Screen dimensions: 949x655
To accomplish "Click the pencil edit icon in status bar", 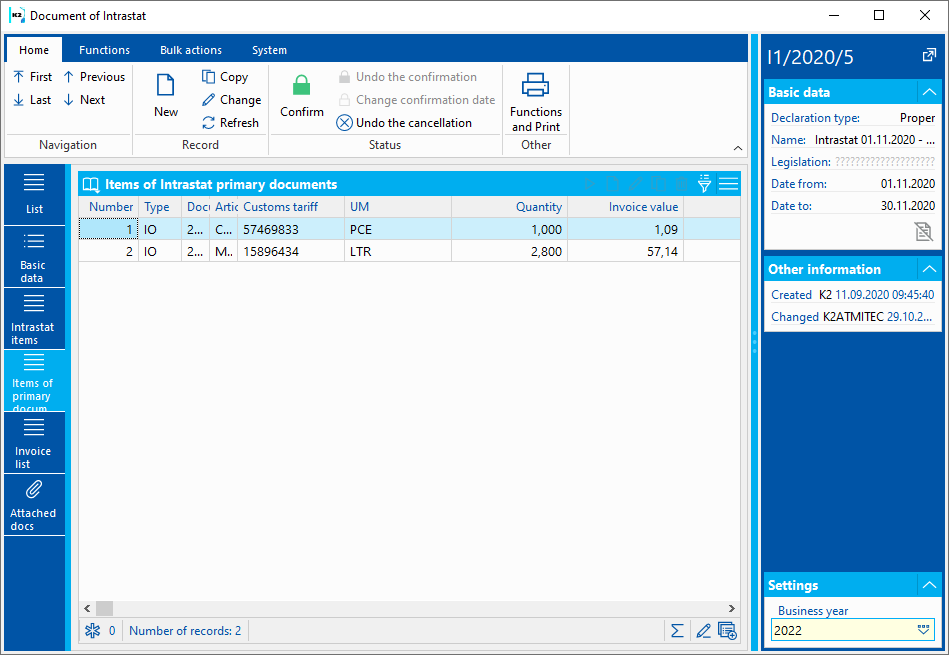I will (x=703, y=631).
